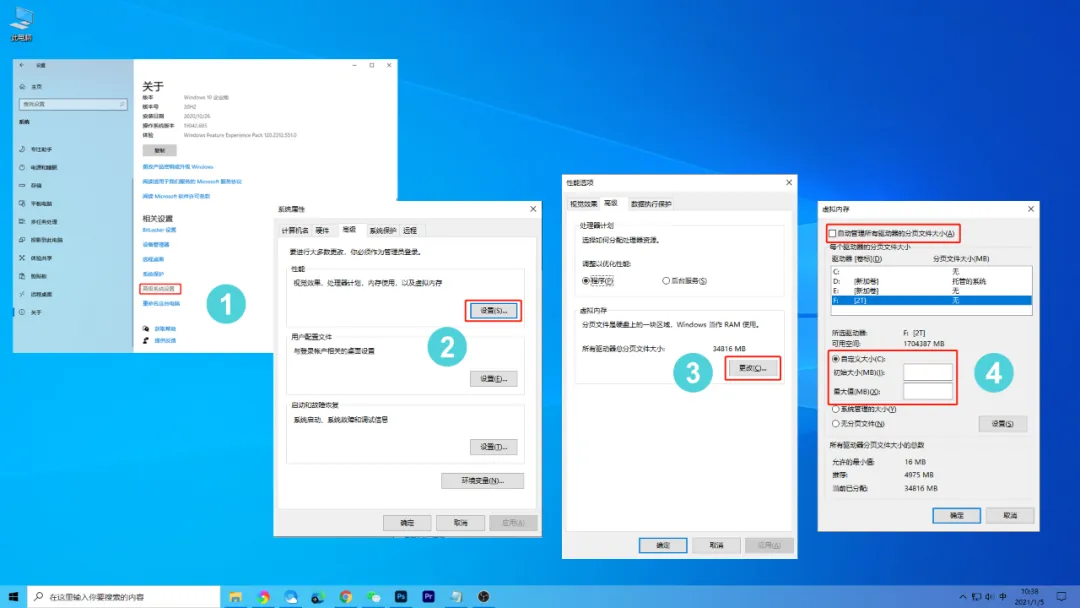
Task: Open File Explorer from taskbar
Action: (x=236, y=596)
